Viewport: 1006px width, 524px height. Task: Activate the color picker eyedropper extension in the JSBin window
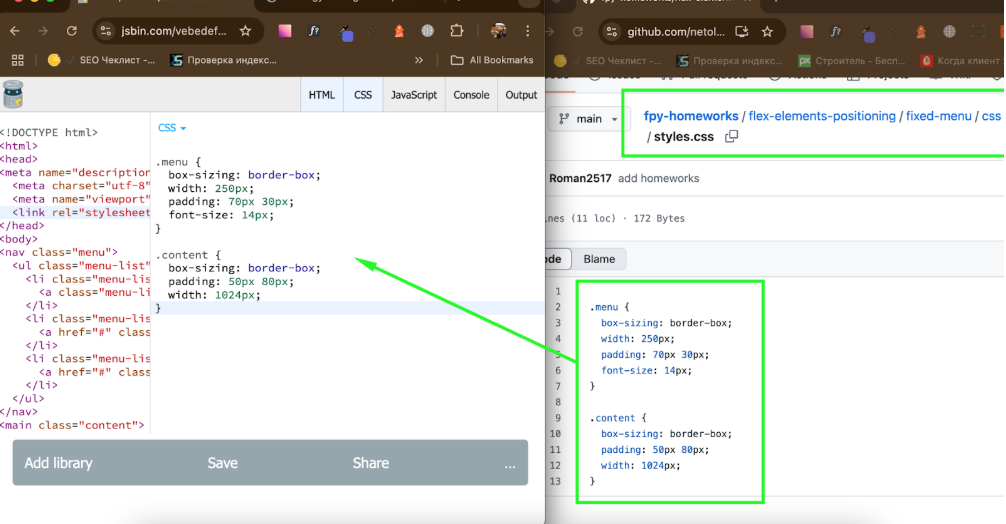click(346, 32)
